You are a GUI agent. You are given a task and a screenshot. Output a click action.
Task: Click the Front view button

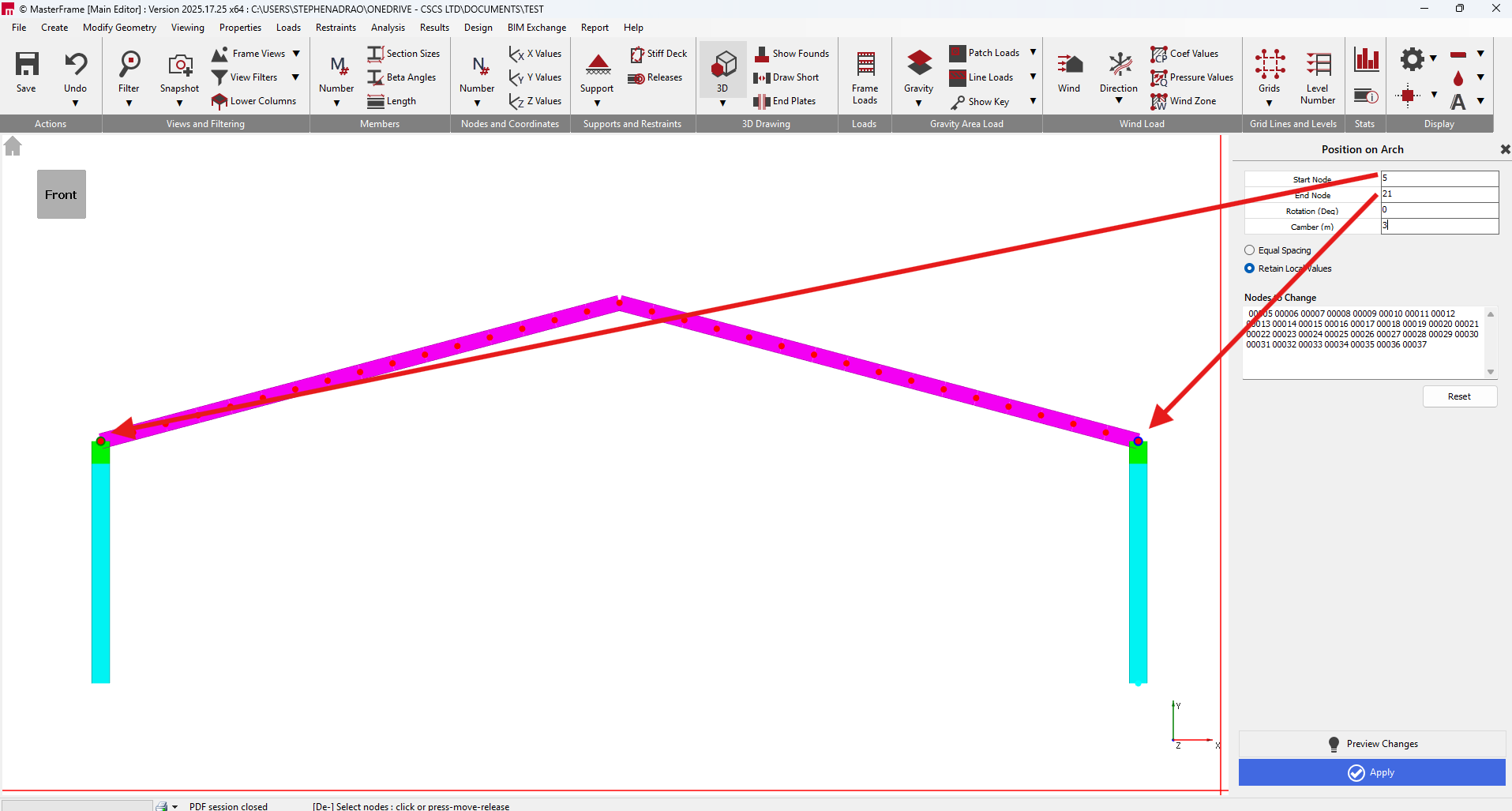[x=62, y=194]
